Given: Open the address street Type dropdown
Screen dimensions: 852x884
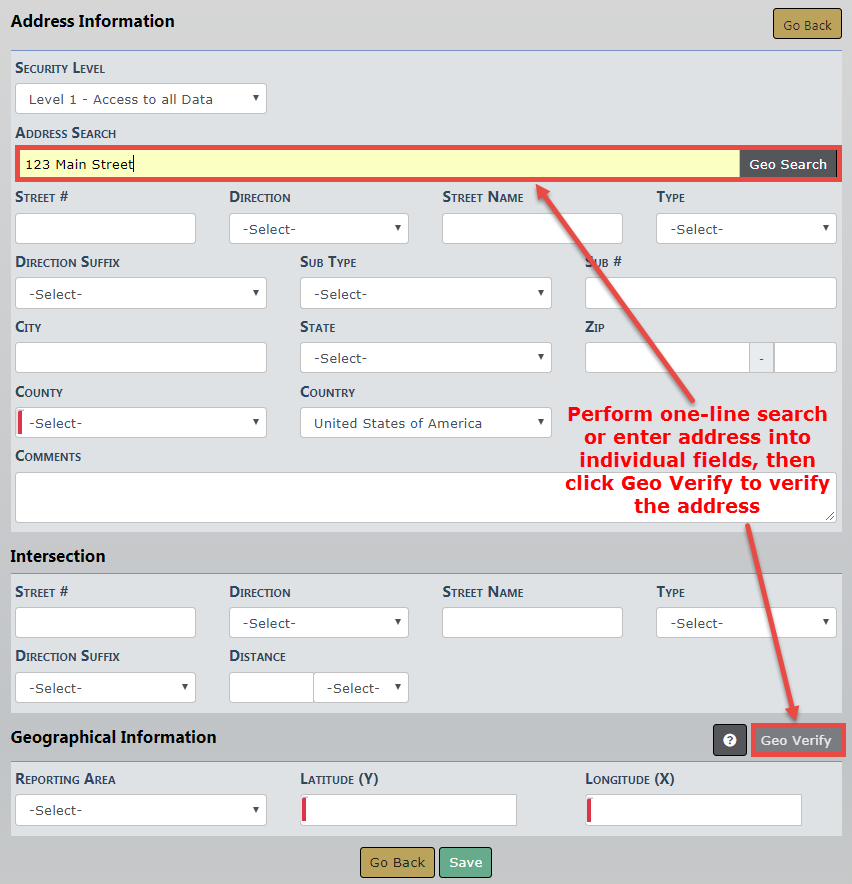Looking at the screenshot, I should 746,229.
